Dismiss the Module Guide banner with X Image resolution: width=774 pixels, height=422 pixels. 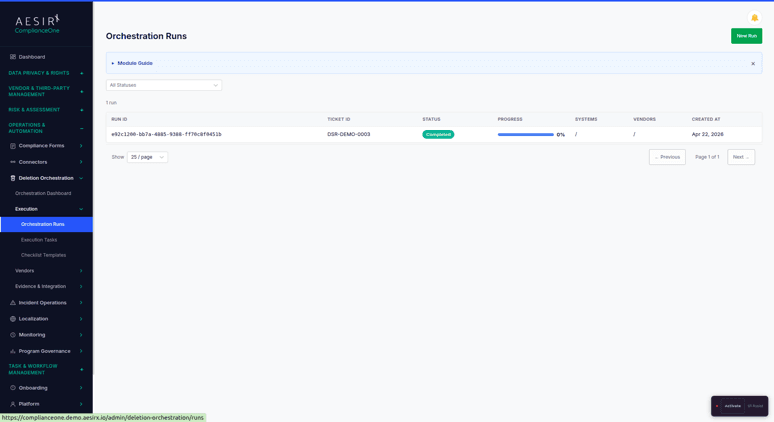753,63
